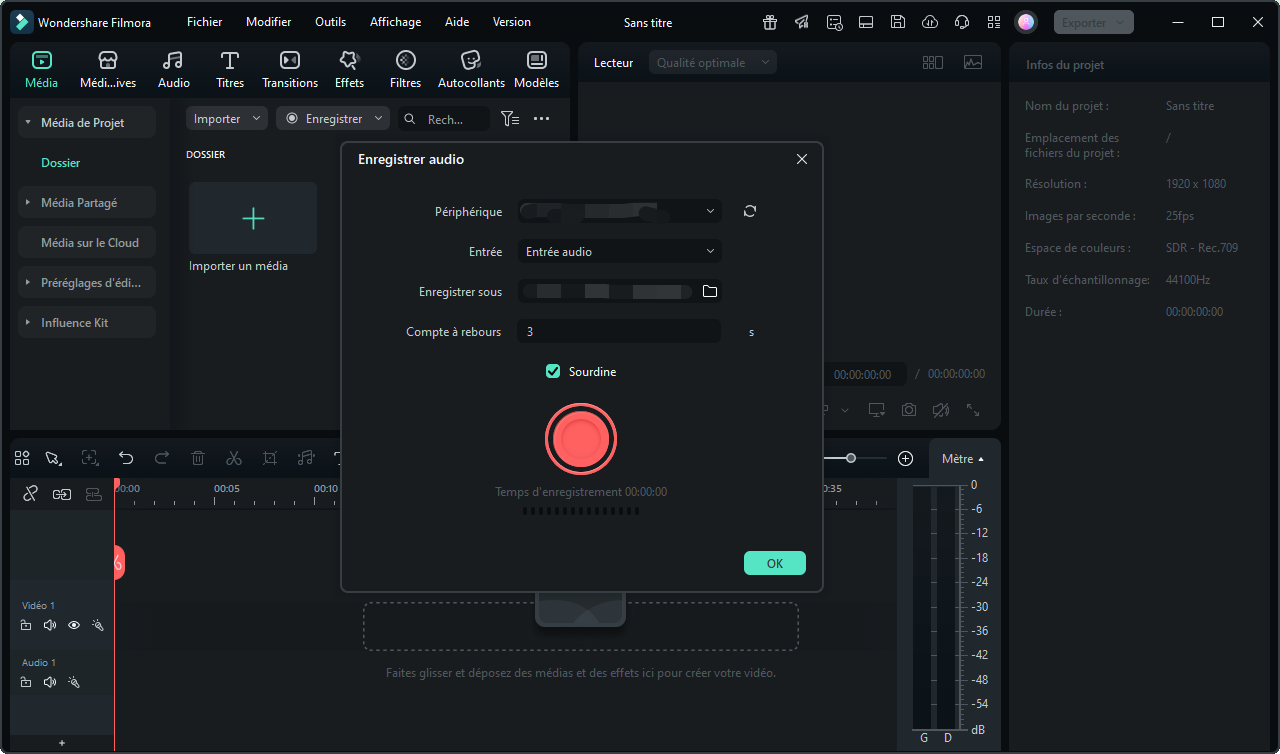Close the Enregistrer audio dialog
This screenshot has width=1280, height=754.
tap(802, 159)
